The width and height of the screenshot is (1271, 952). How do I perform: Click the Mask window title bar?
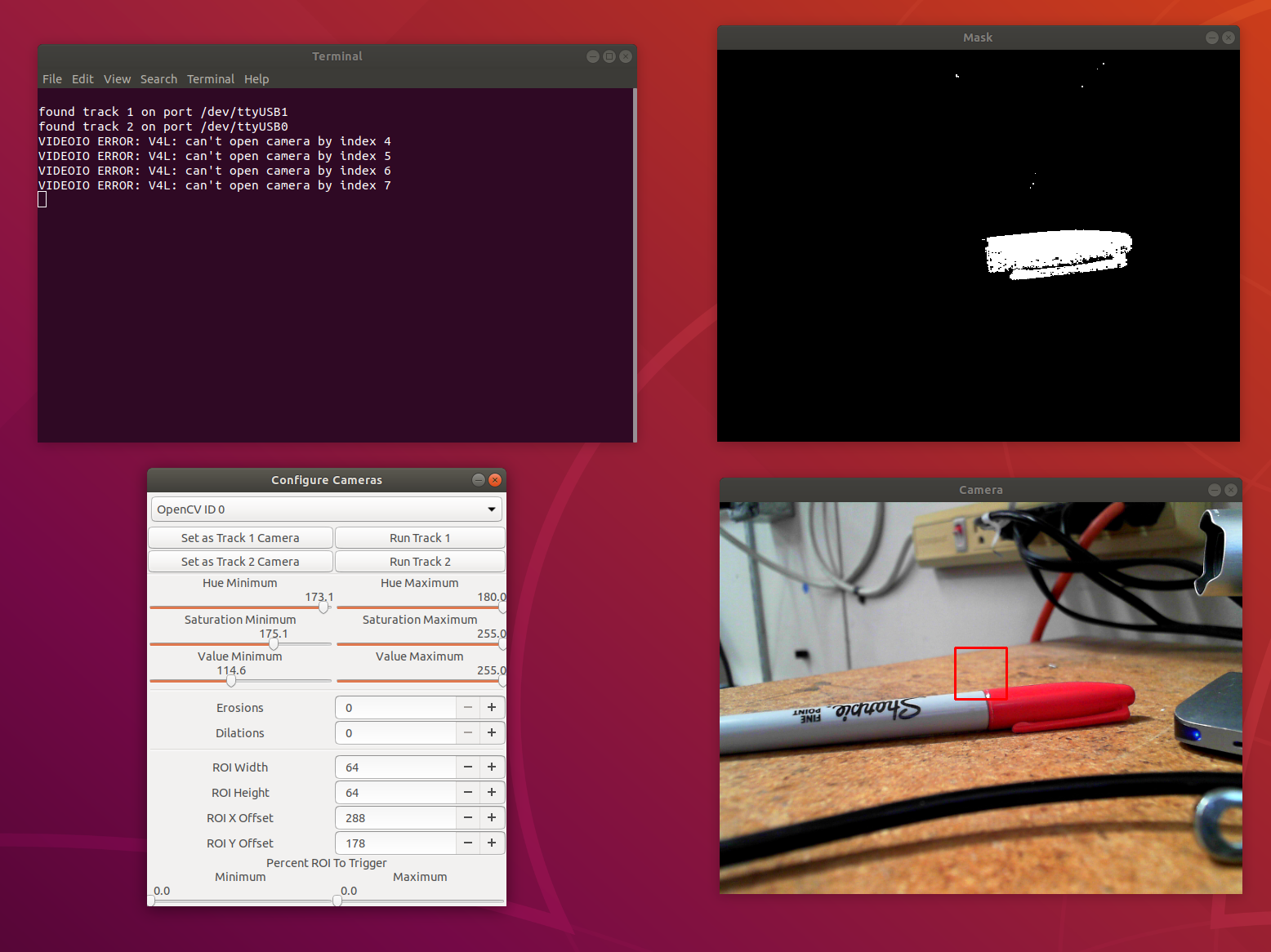pyautogui.click(x=979, y=38)
